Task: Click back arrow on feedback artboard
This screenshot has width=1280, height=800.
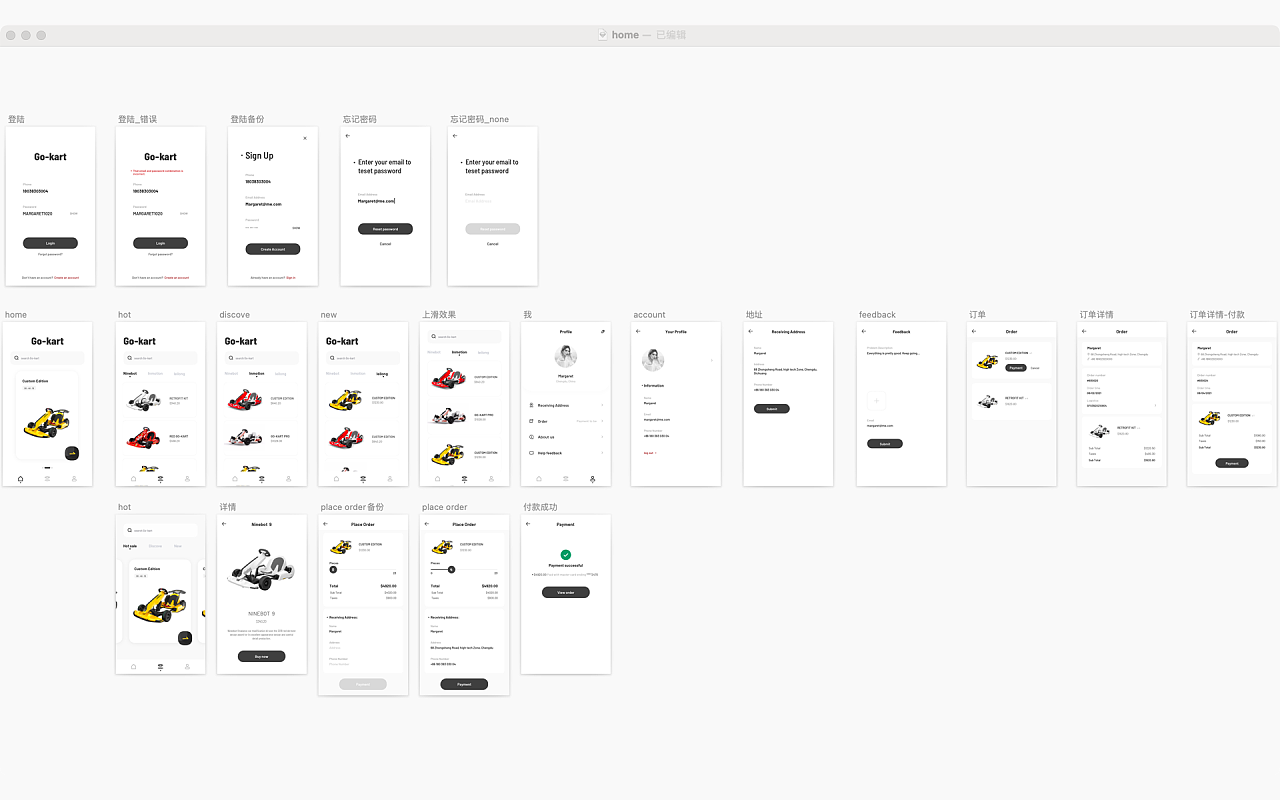Action: [x=863, y=331]
